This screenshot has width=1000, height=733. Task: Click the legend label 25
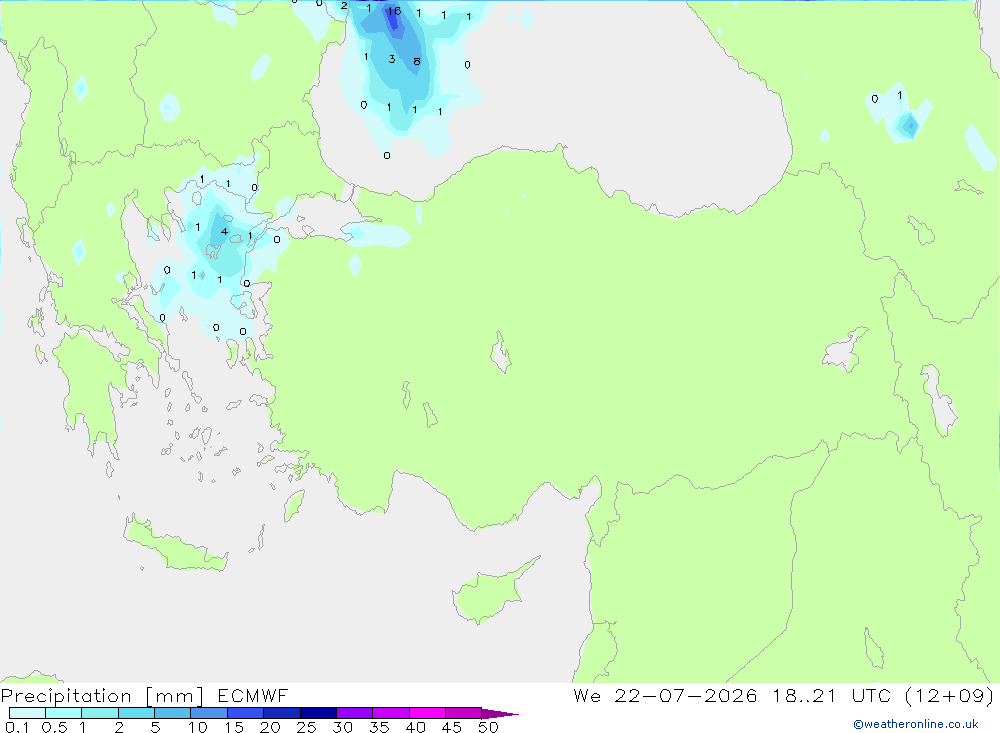pos(306,727)
